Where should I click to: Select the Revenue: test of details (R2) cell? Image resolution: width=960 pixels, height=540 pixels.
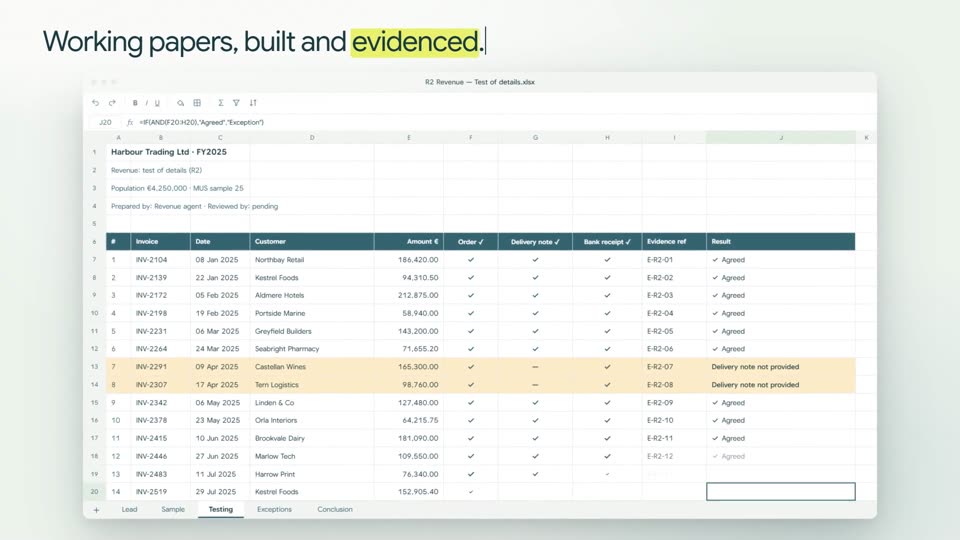tap(156, 170)
